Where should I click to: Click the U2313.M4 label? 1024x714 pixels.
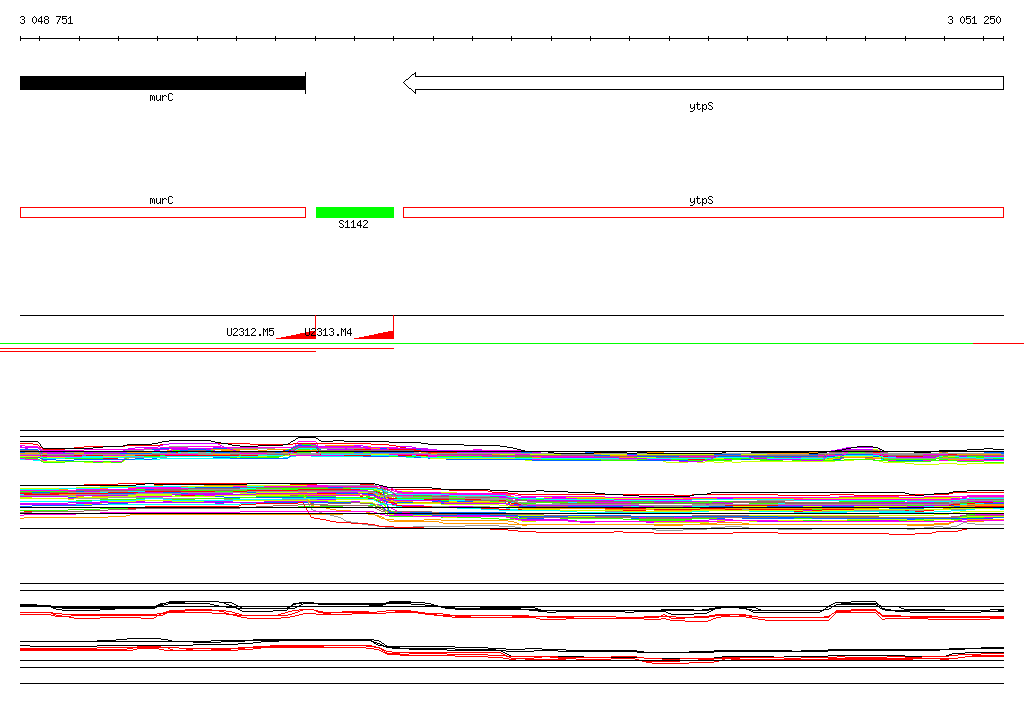click(x=328, y=333)
